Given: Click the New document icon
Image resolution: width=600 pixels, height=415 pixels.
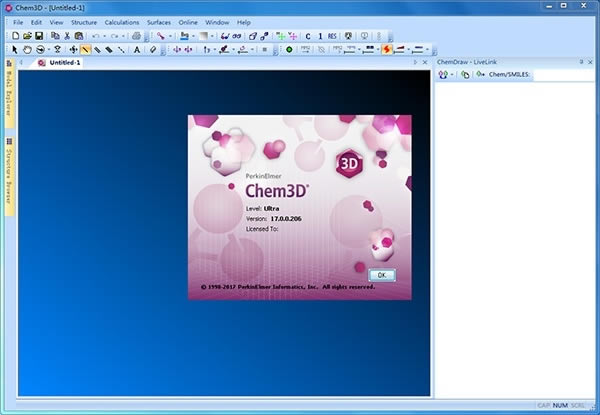Looking at the screenshot, I should click(x=14, y=35).
